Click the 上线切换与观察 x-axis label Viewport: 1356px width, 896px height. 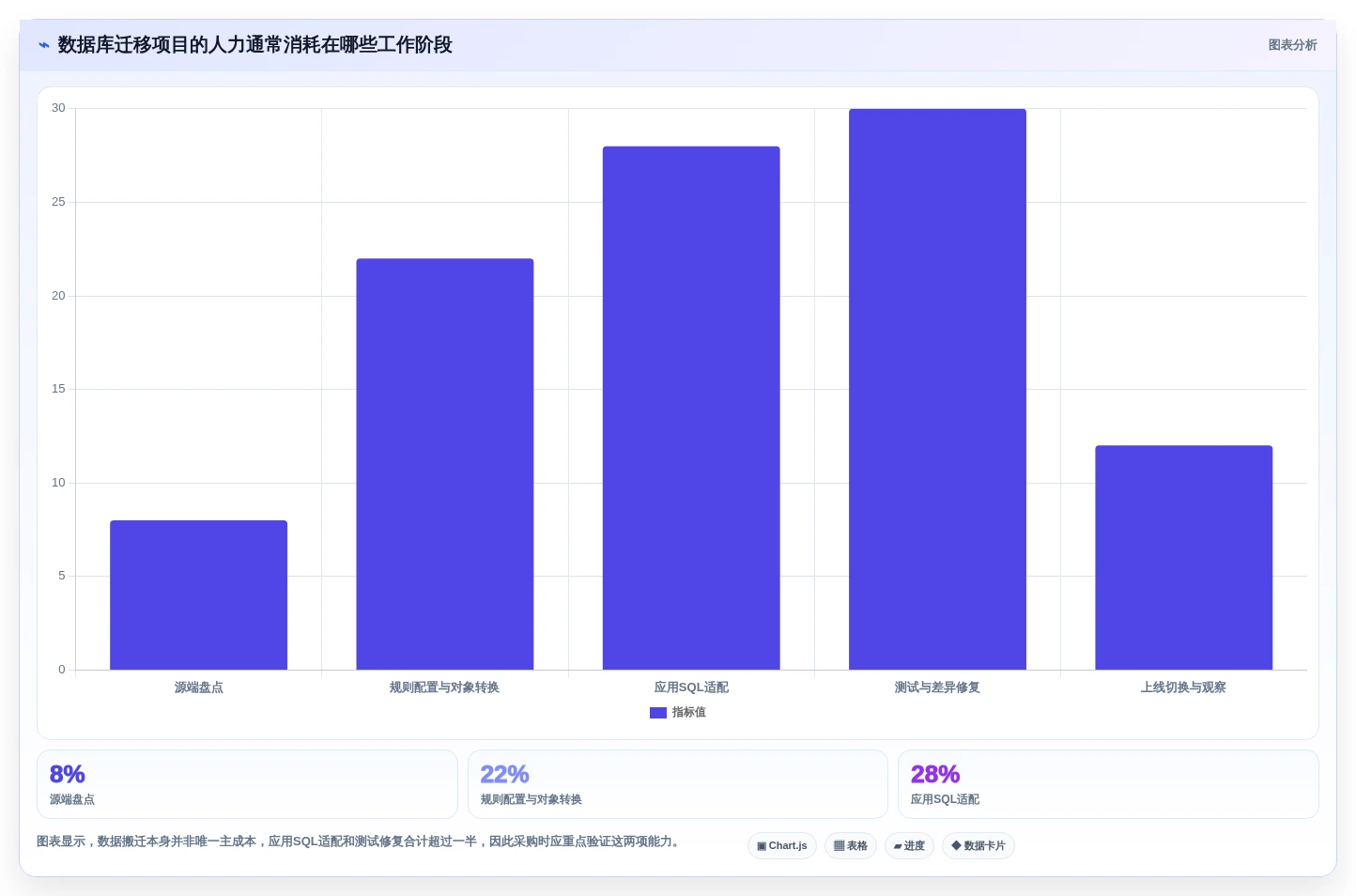click(1184, 687)
